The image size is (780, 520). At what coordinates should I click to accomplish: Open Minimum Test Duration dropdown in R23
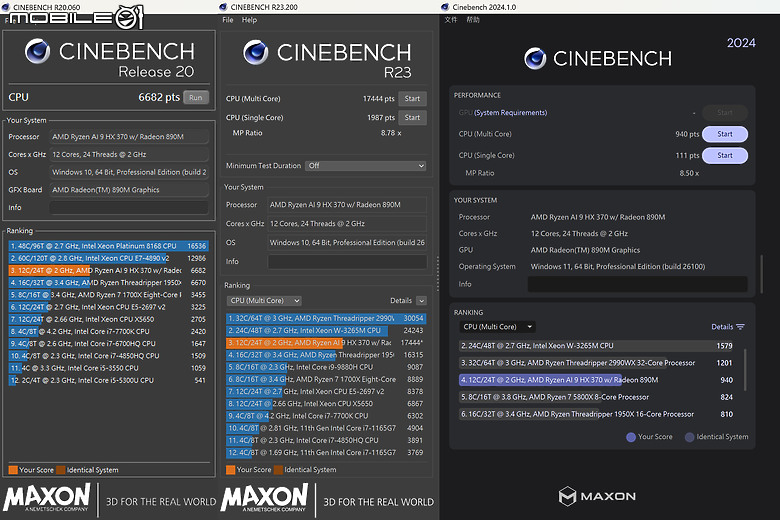click(366, 166)
